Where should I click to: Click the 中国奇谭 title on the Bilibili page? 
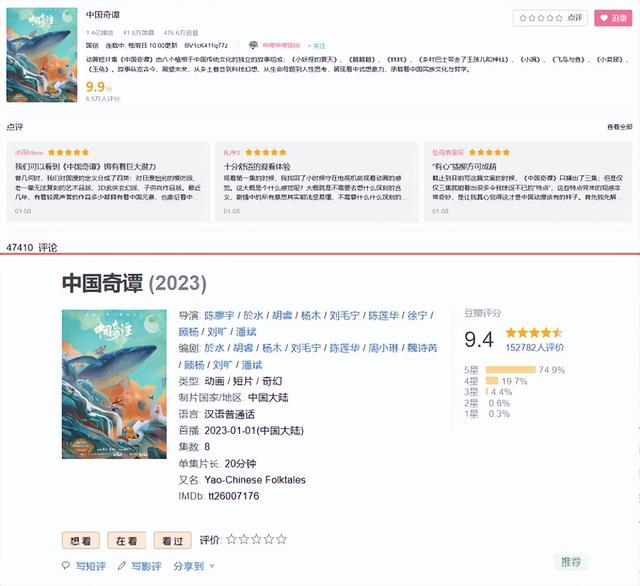[103, 15]
